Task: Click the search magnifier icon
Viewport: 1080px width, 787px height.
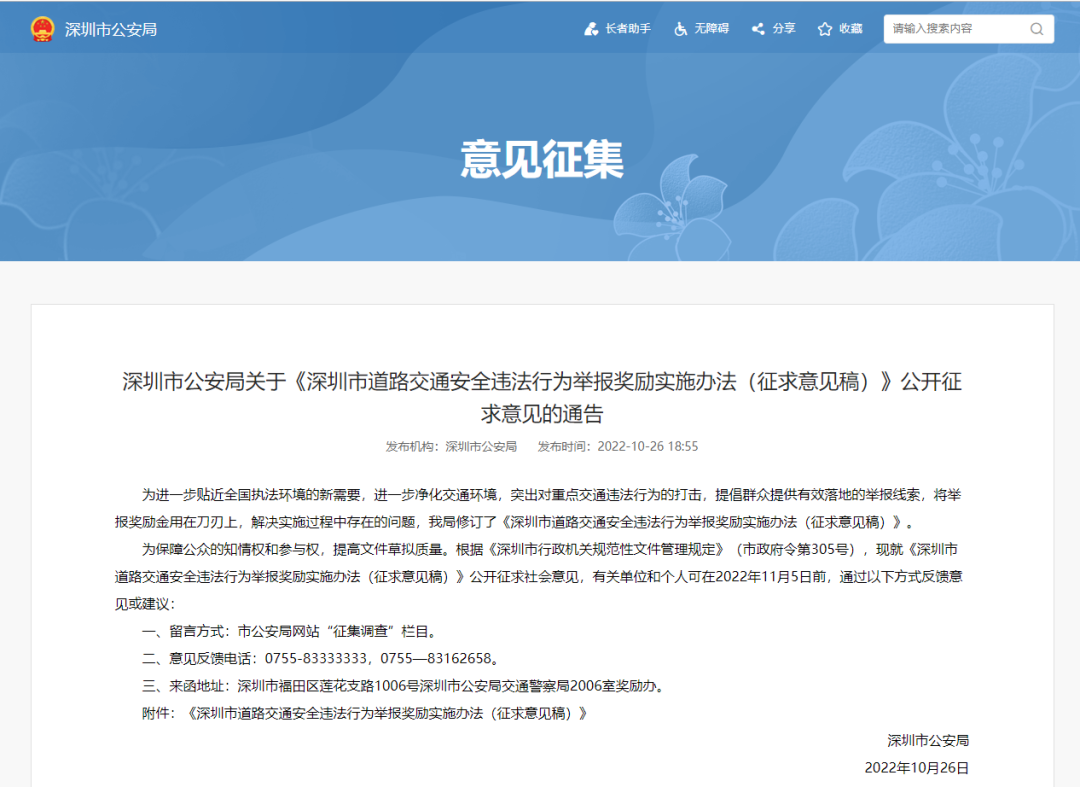Action: point(1037,29)
